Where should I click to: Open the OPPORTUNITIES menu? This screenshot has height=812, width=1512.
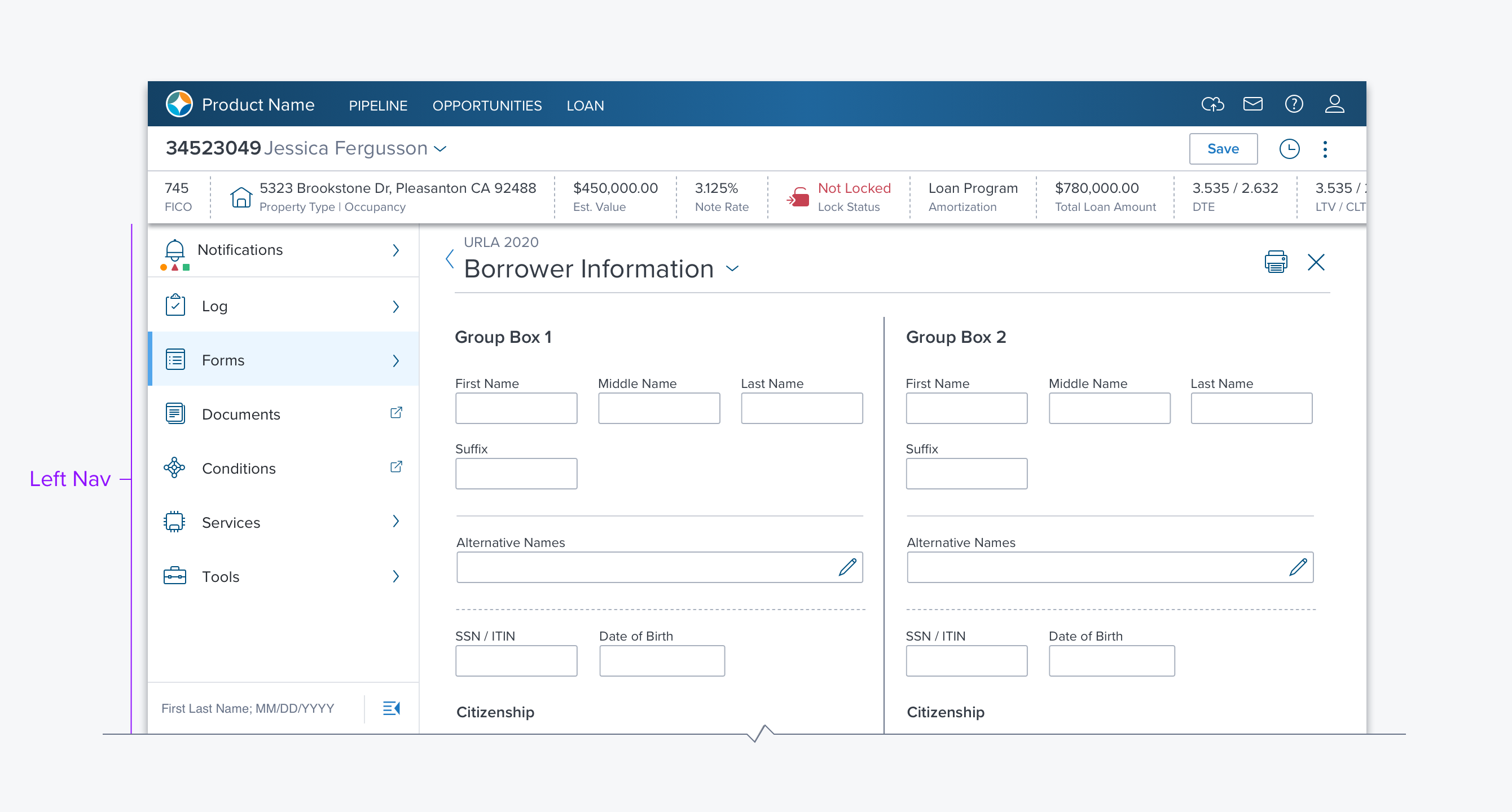coord(487,105)
